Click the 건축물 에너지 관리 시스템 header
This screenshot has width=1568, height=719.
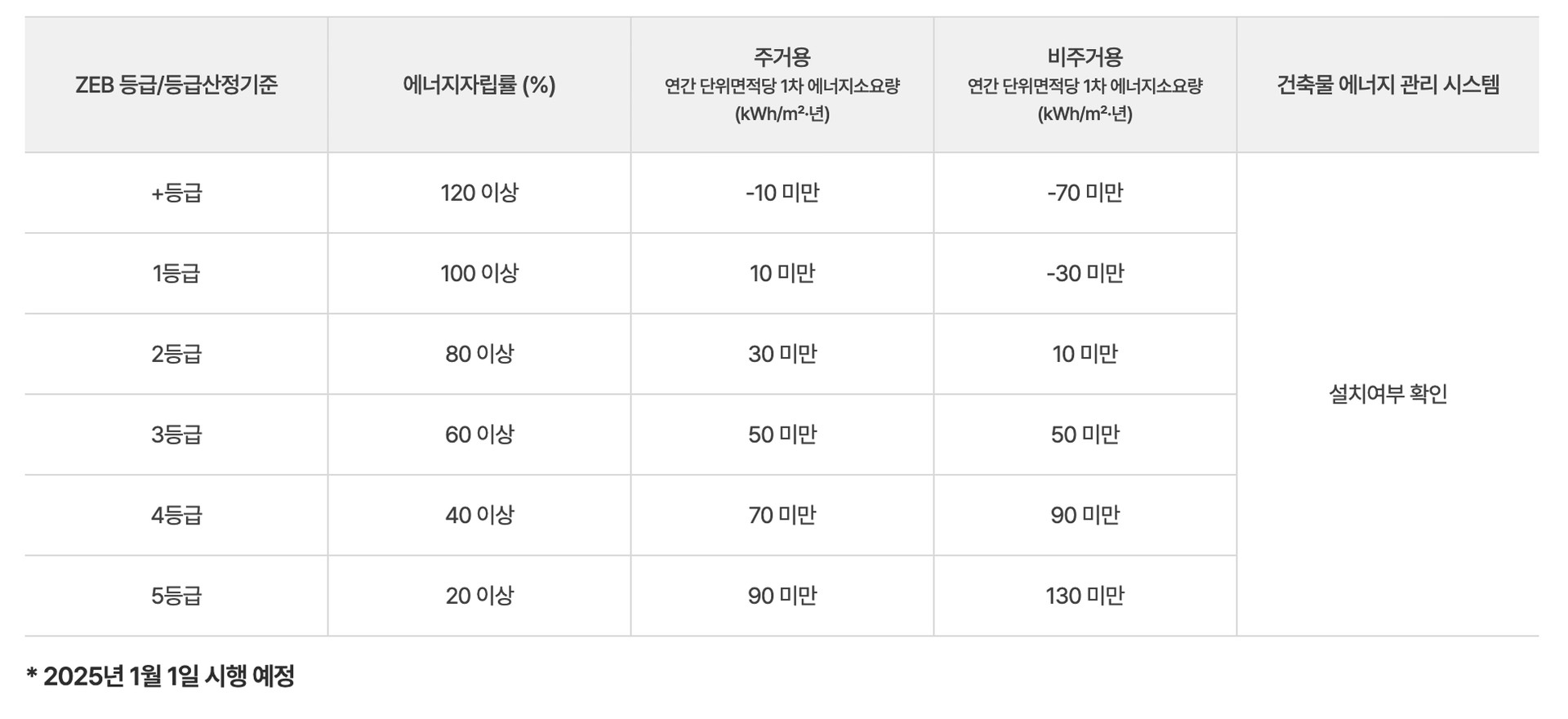[x=1388, y=85]
